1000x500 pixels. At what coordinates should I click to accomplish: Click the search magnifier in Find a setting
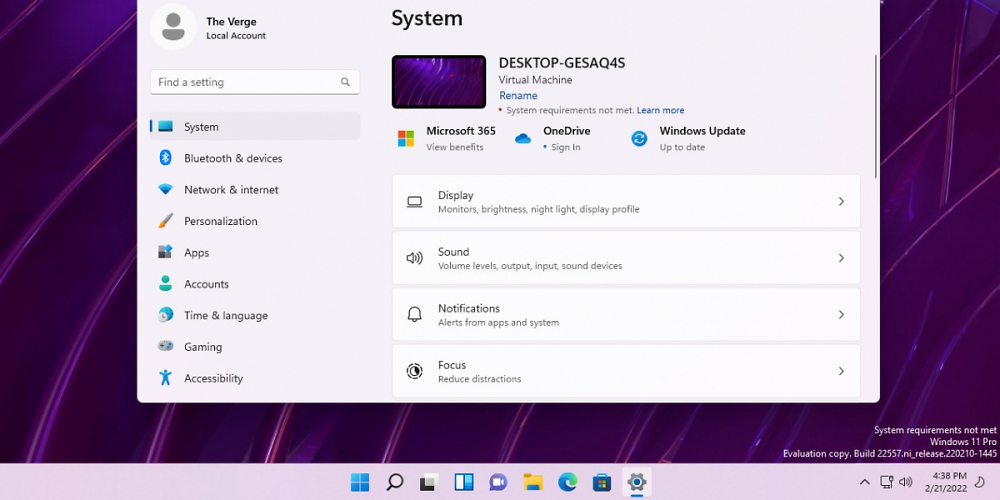tap(345, 82)
